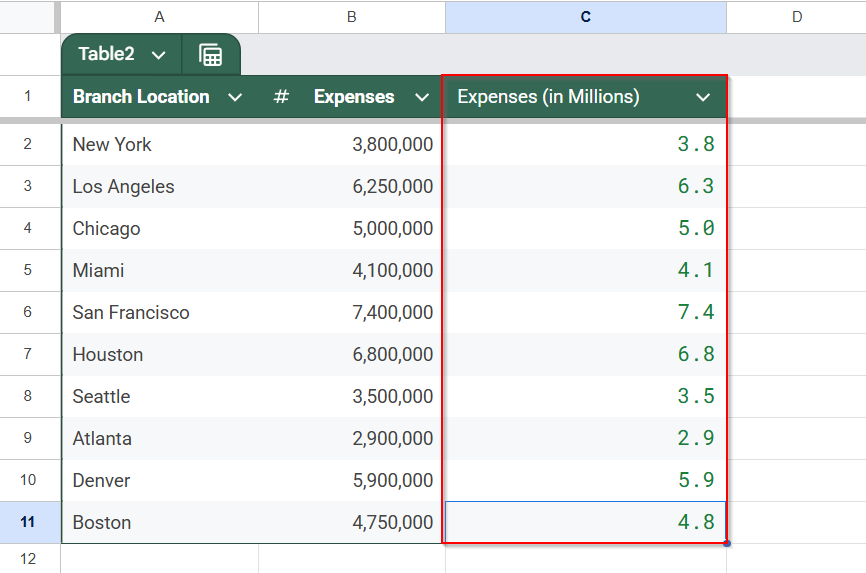Select column B header

click(352, 17)
